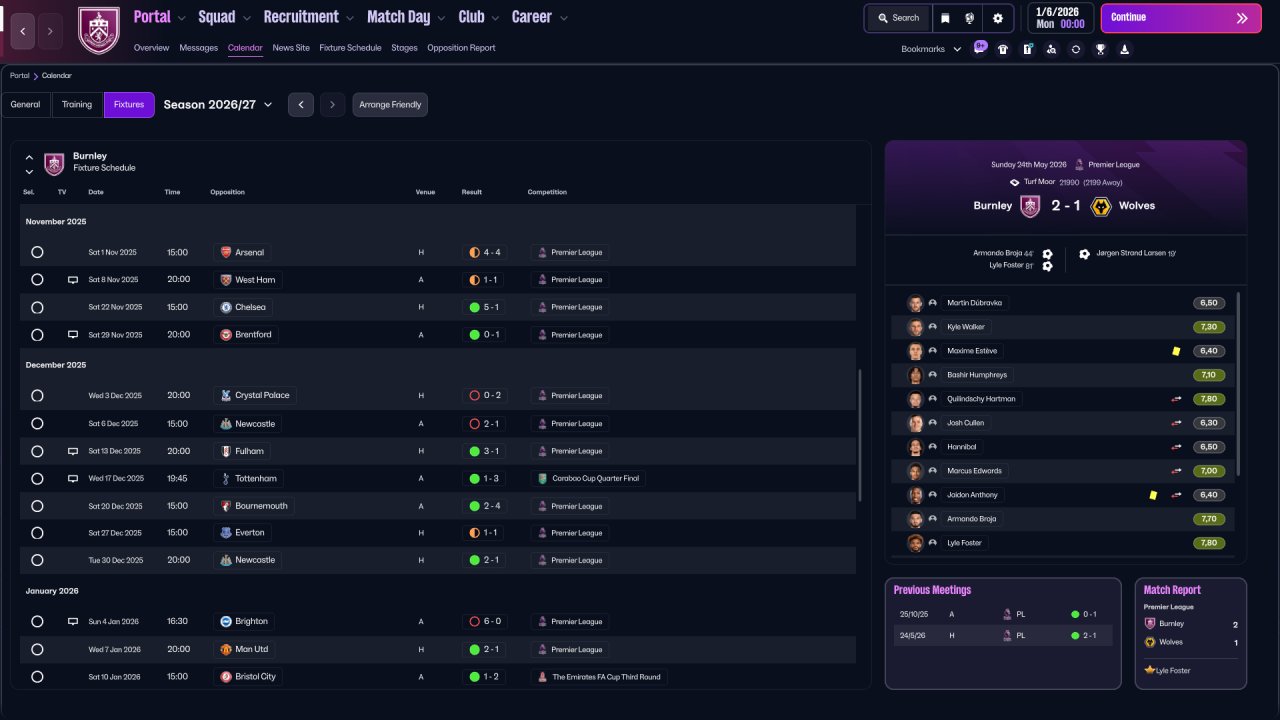Select the Fulham fixture radio button
Image resolution: width=1280 pixels, height=720 pixels.
pos(37,451)
